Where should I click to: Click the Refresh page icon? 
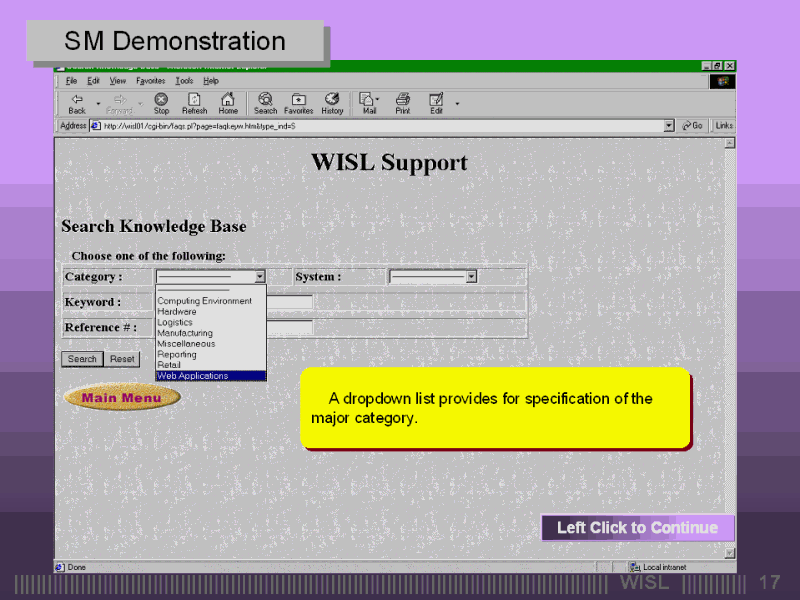point(194,100)
